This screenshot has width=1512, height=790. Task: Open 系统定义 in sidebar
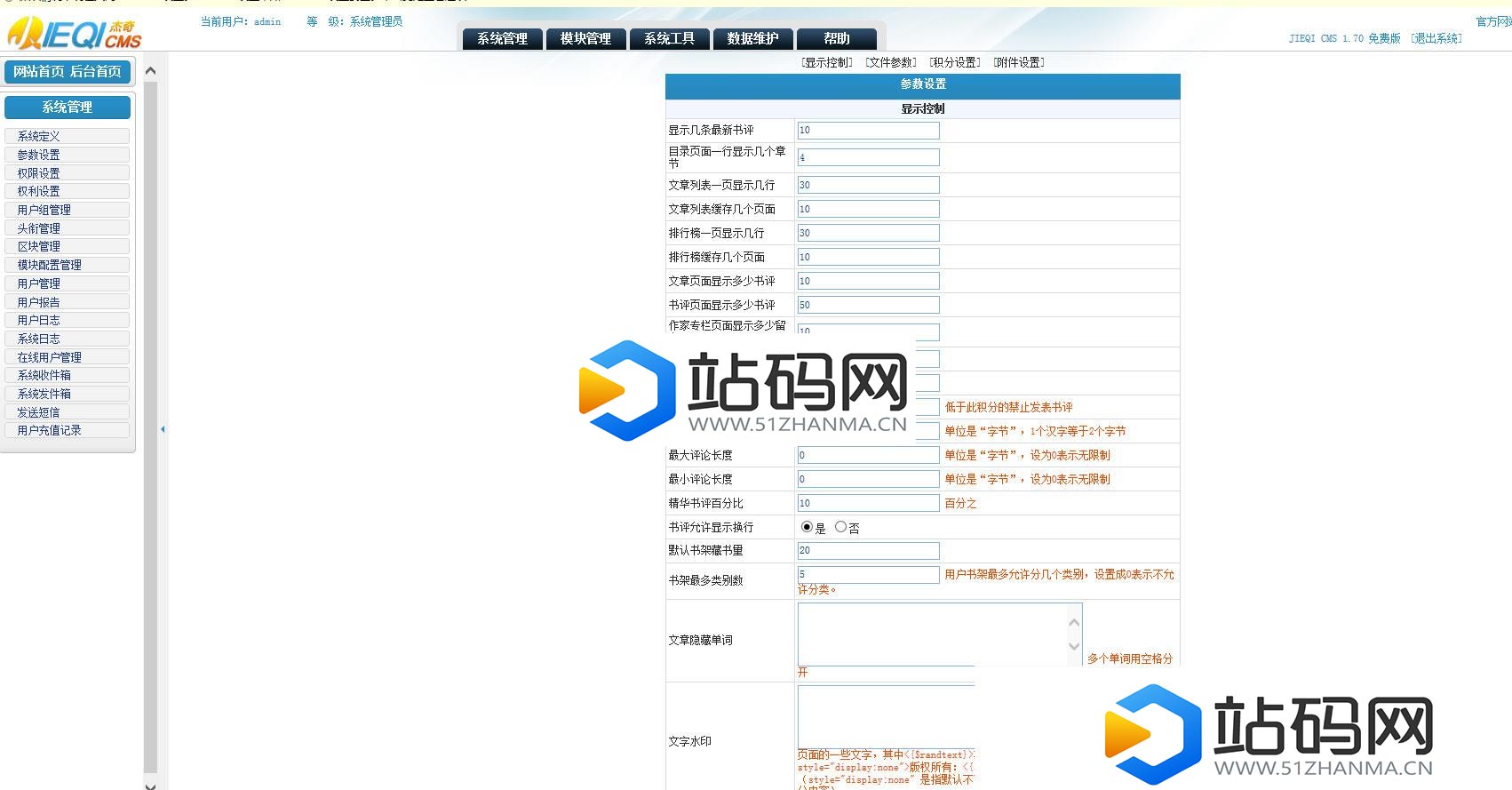click(68, 136)
